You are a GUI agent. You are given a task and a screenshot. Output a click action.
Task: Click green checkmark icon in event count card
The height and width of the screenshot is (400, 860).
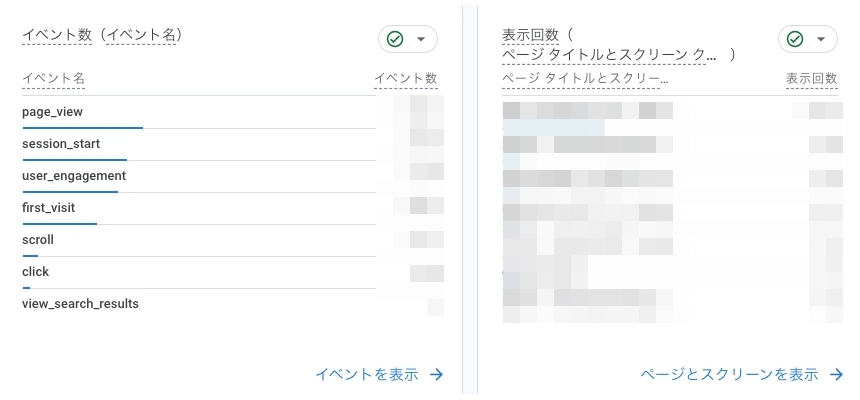pyautogui.click(x=395, y=39)
